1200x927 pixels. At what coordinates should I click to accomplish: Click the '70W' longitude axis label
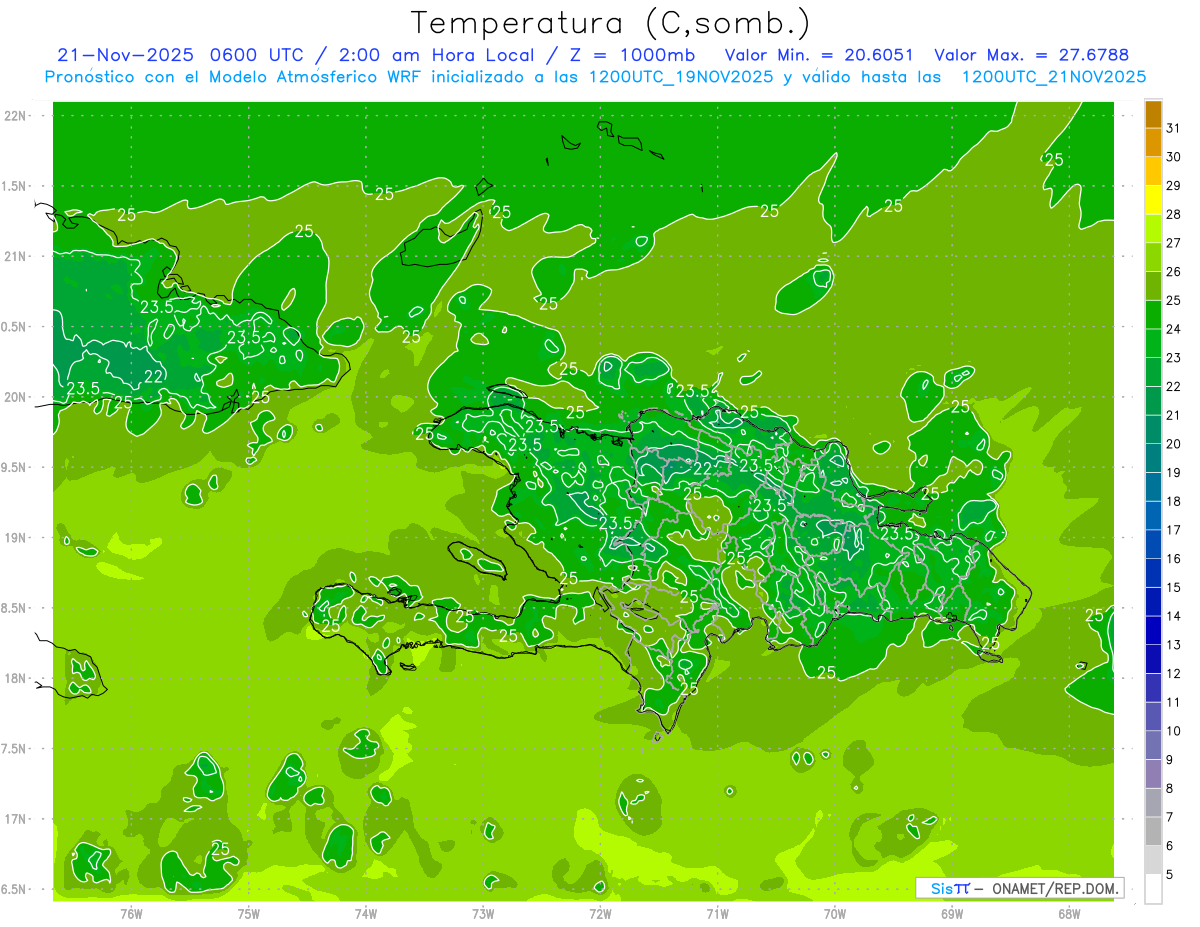point(835,913)
